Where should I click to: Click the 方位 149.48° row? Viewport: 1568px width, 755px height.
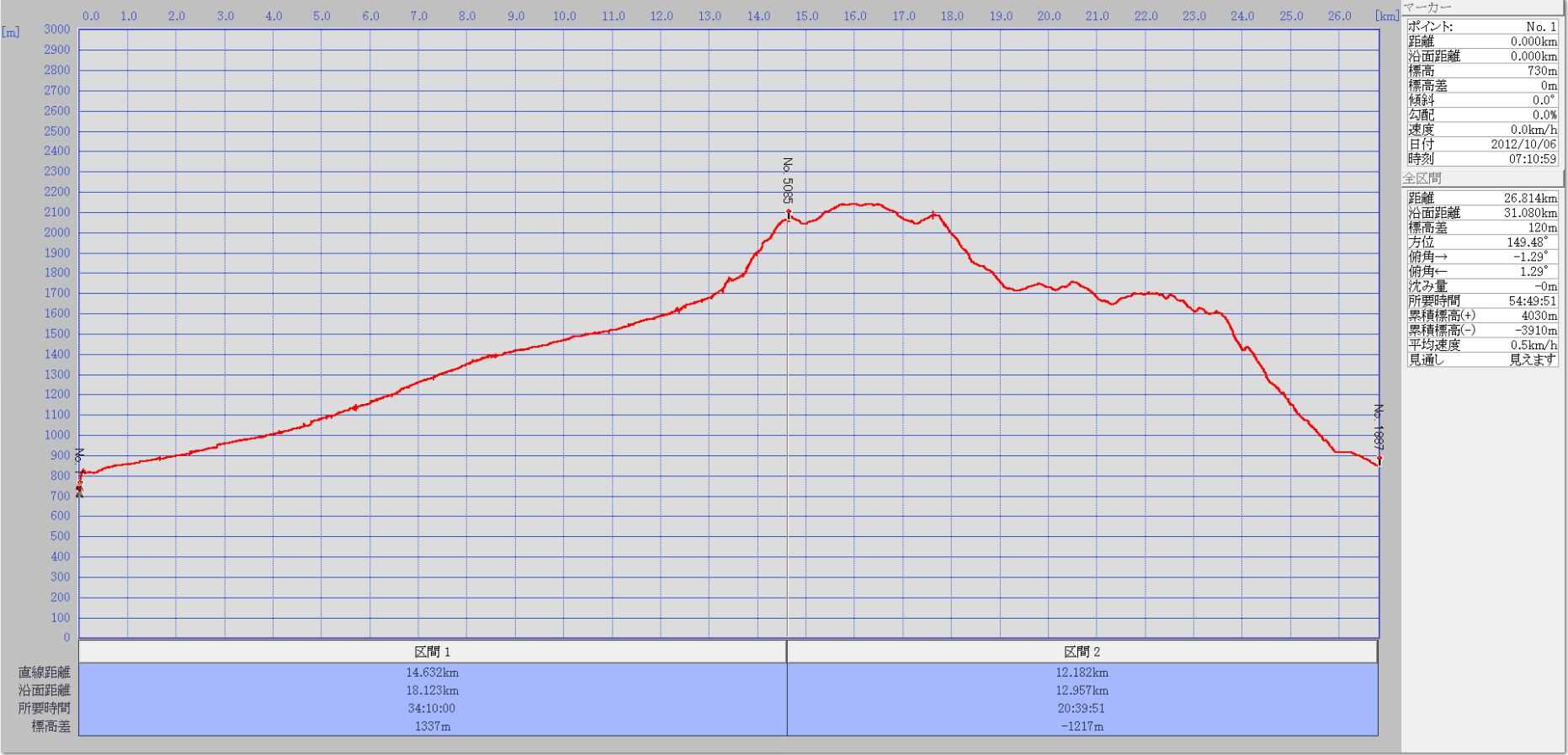pos(1482,242)
